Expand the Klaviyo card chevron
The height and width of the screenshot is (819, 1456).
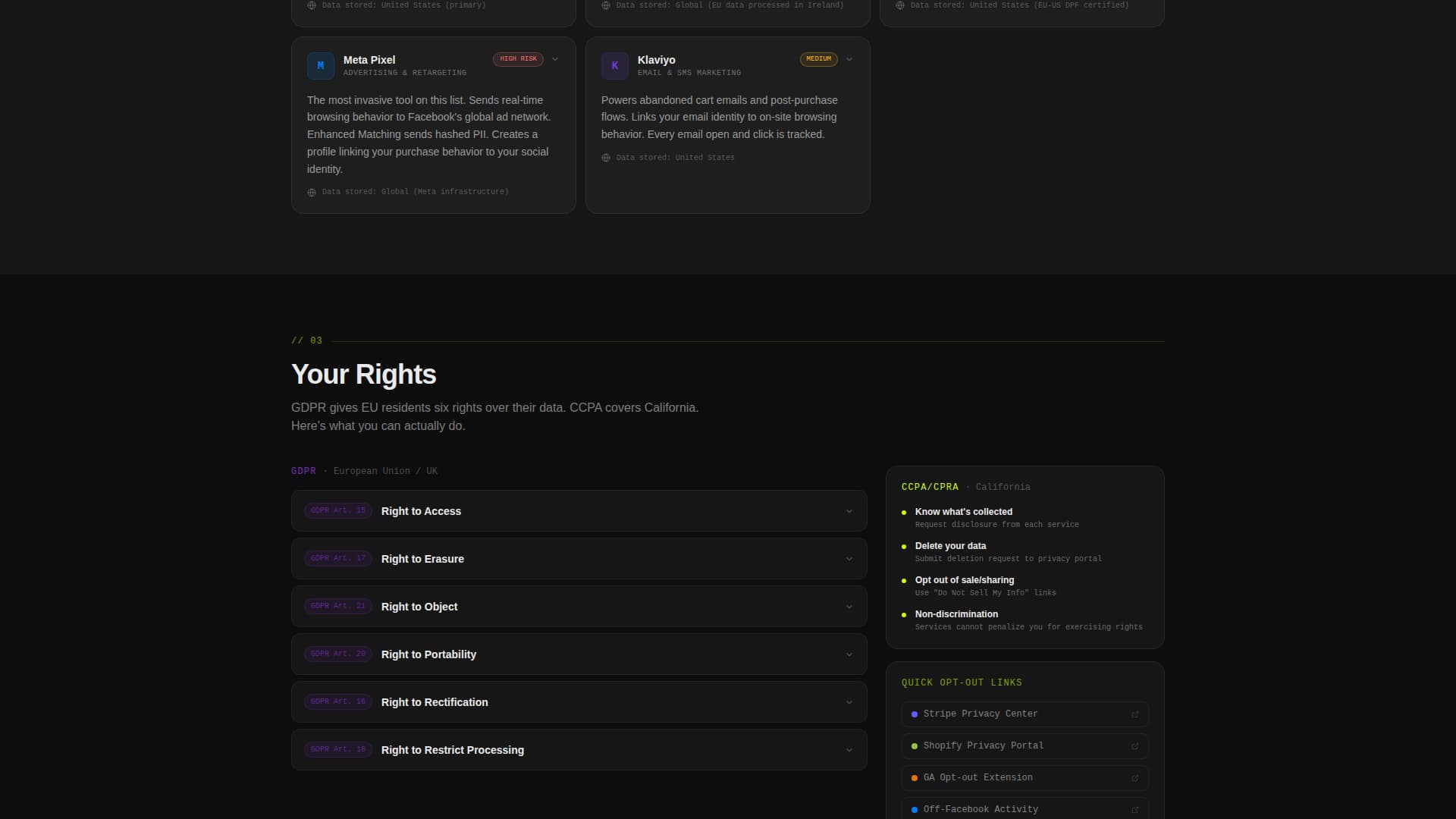(x=849, y=59)
